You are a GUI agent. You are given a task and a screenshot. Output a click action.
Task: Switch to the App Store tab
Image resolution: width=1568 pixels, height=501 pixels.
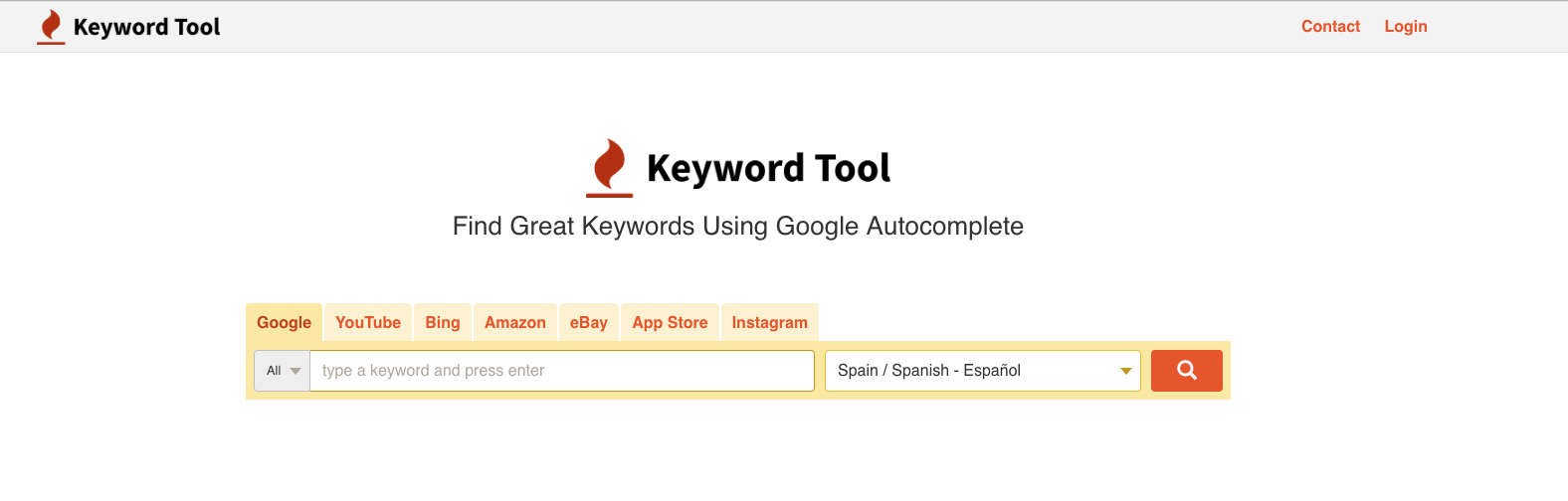pos(670,322)
